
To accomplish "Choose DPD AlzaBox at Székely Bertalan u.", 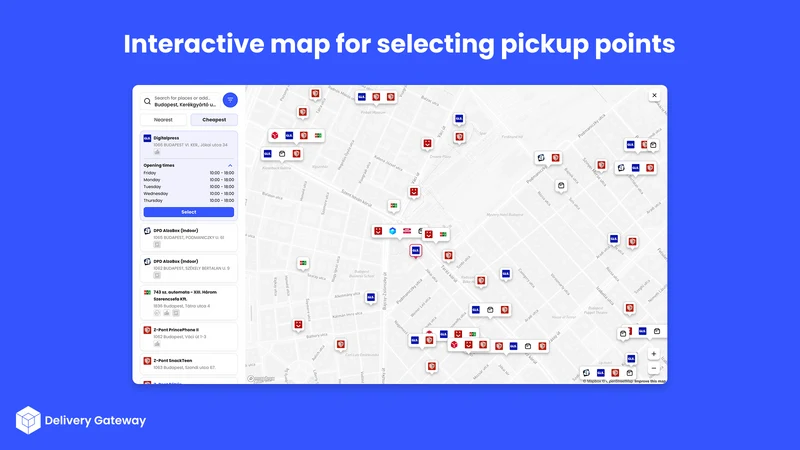I will 189,268.
